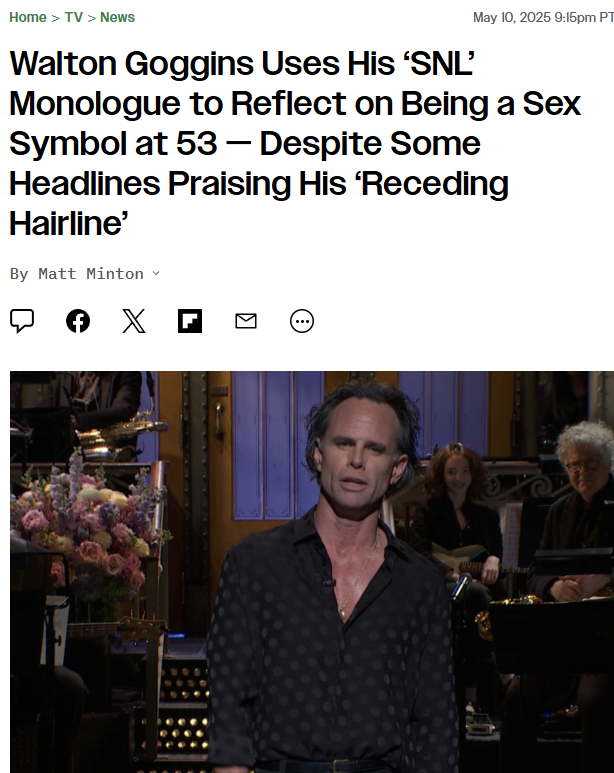Click the Walton Goggins article headline

click(295, 143)
